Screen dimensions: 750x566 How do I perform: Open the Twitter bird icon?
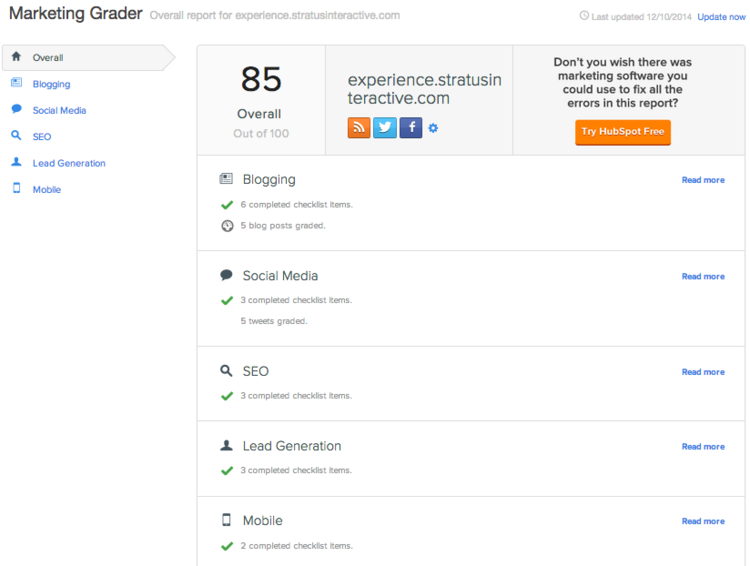[385, 128]
